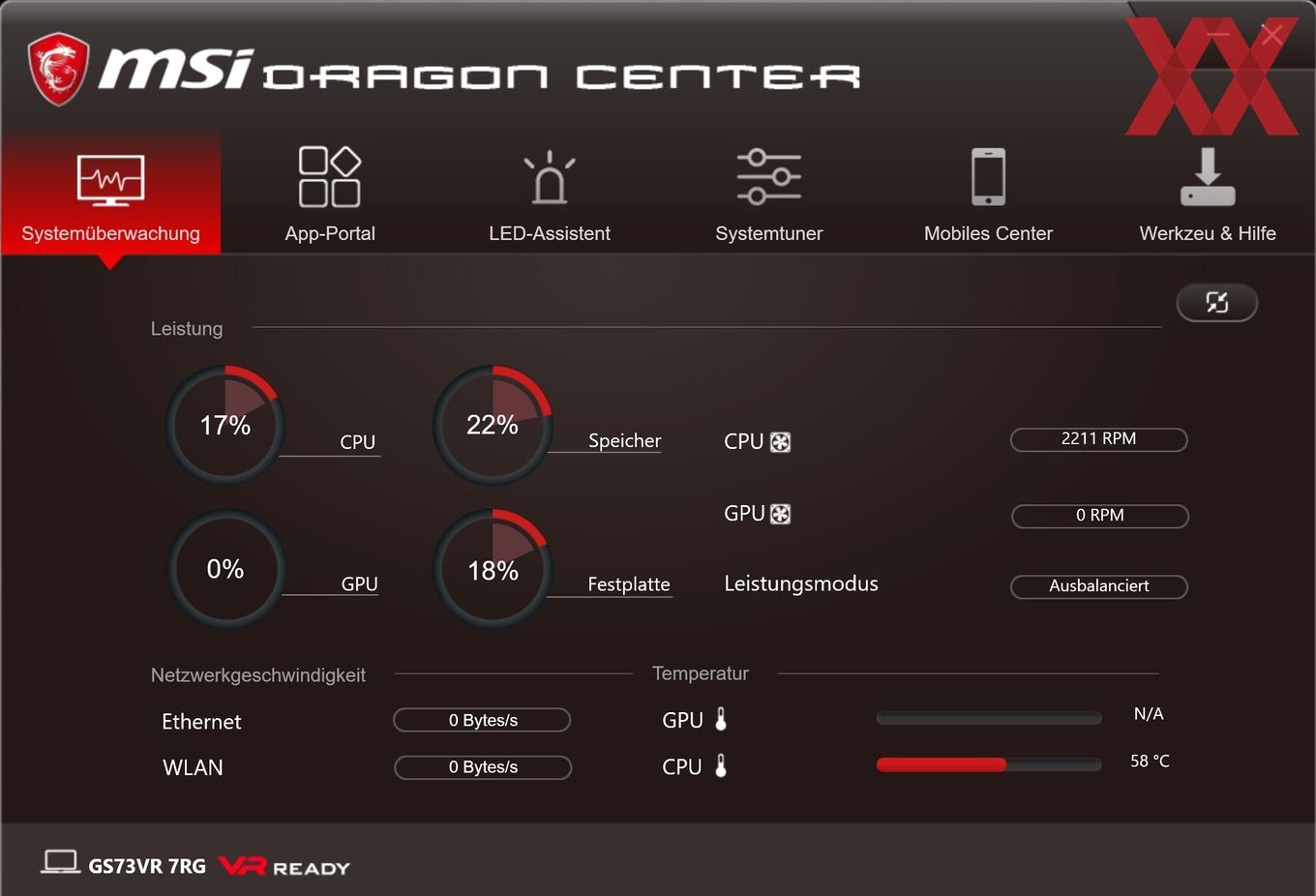Click the CPU temperature red bar
Image resolution: width=1316 pixels, height=896 pixels.
[941, 764]
